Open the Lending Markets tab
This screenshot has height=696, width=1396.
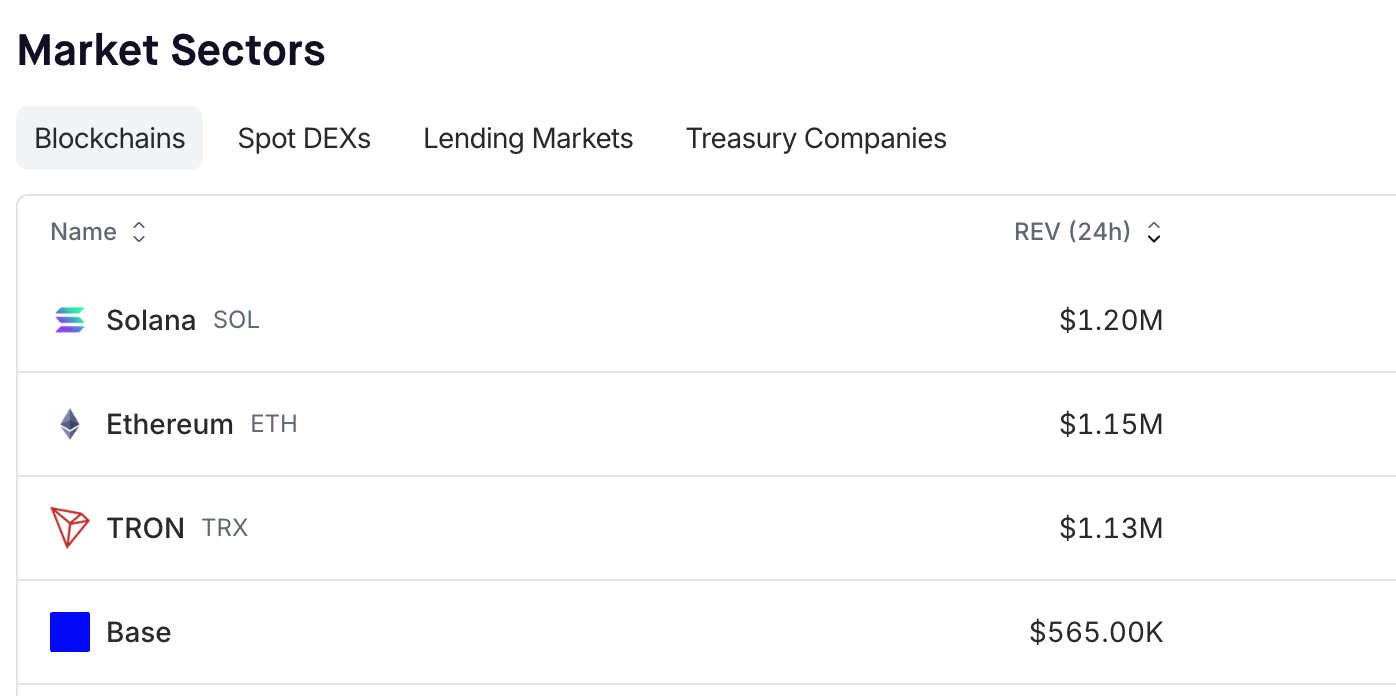pos(528,138)
